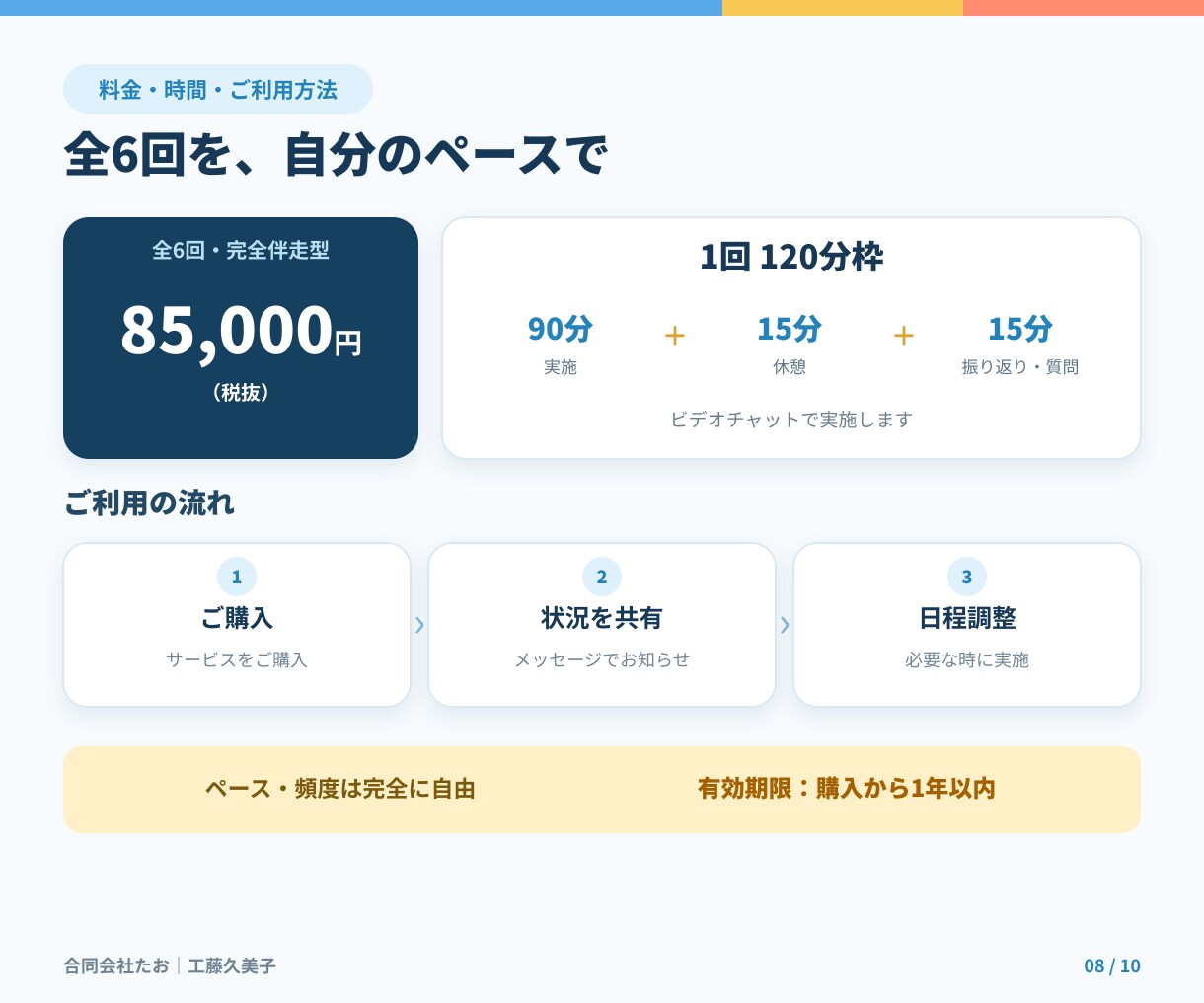Click the 状況を共有 step title
Image resolution: width=1204 pixels, height=1003 pixels.
click(602, 618)
